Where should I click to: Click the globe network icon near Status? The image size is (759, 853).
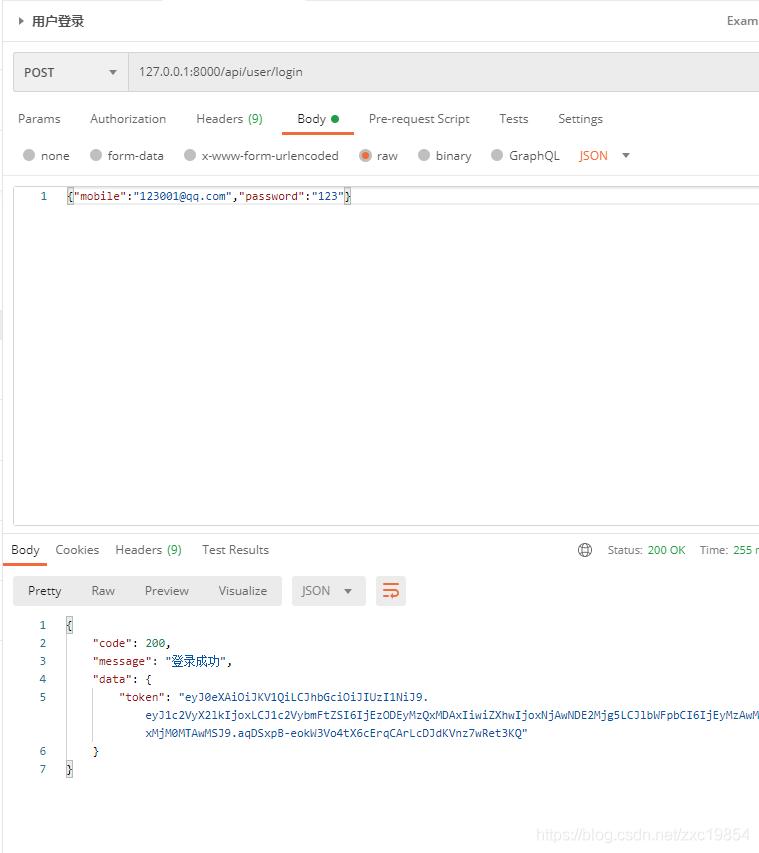point(585,550)
